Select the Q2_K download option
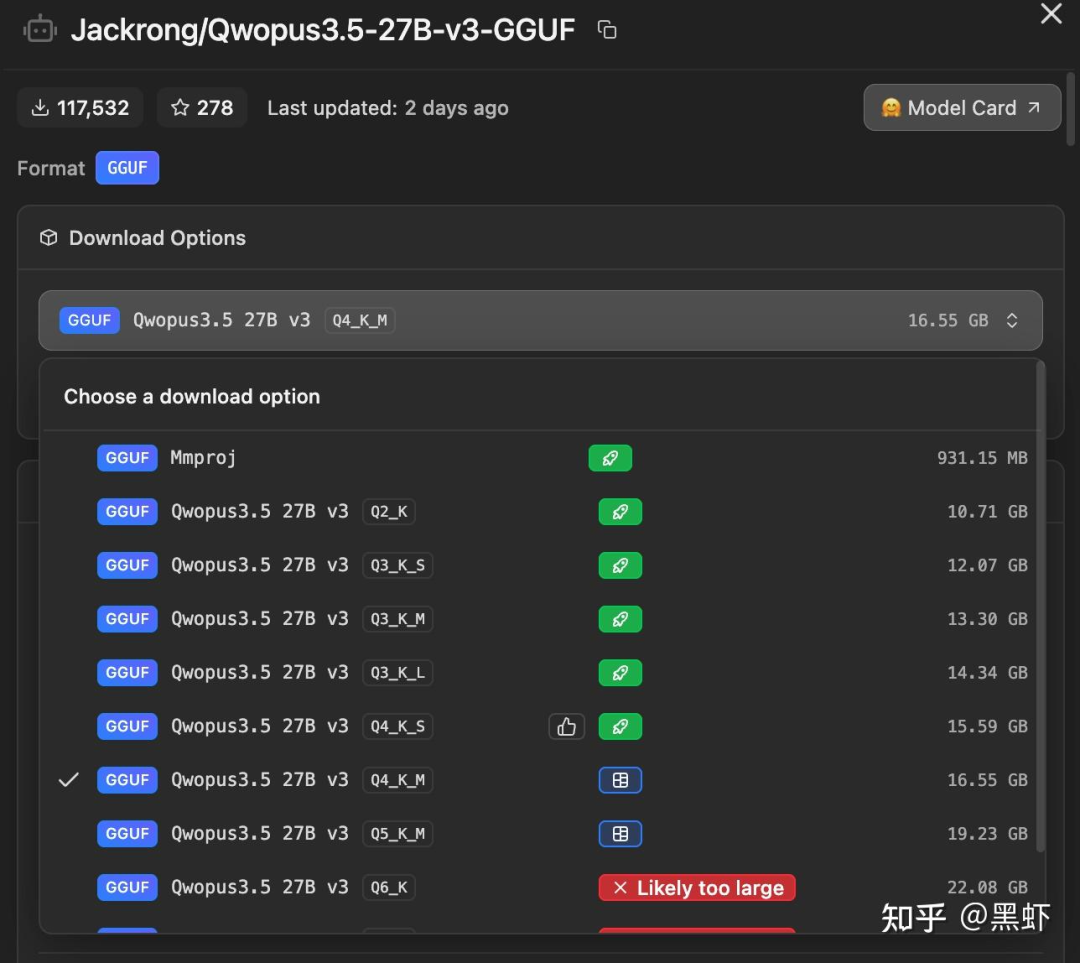Viewport: 1080px width, 963px height. (x=541, y=512)
